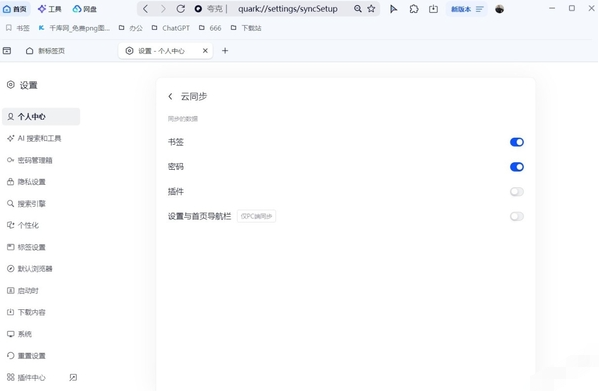
Task: Select 个人中心 in the settings sidebar
Action: (41, 116)
